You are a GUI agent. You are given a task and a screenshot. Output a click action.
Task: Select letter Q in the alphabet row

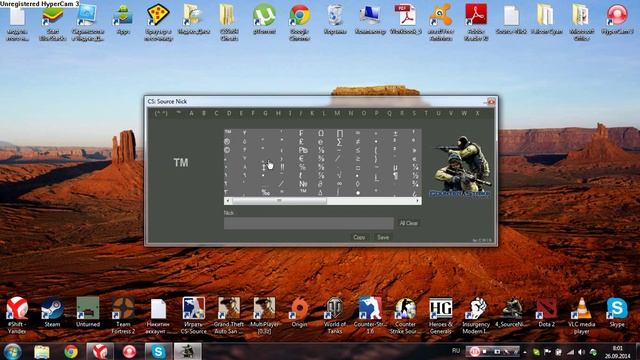coord(389,113)
